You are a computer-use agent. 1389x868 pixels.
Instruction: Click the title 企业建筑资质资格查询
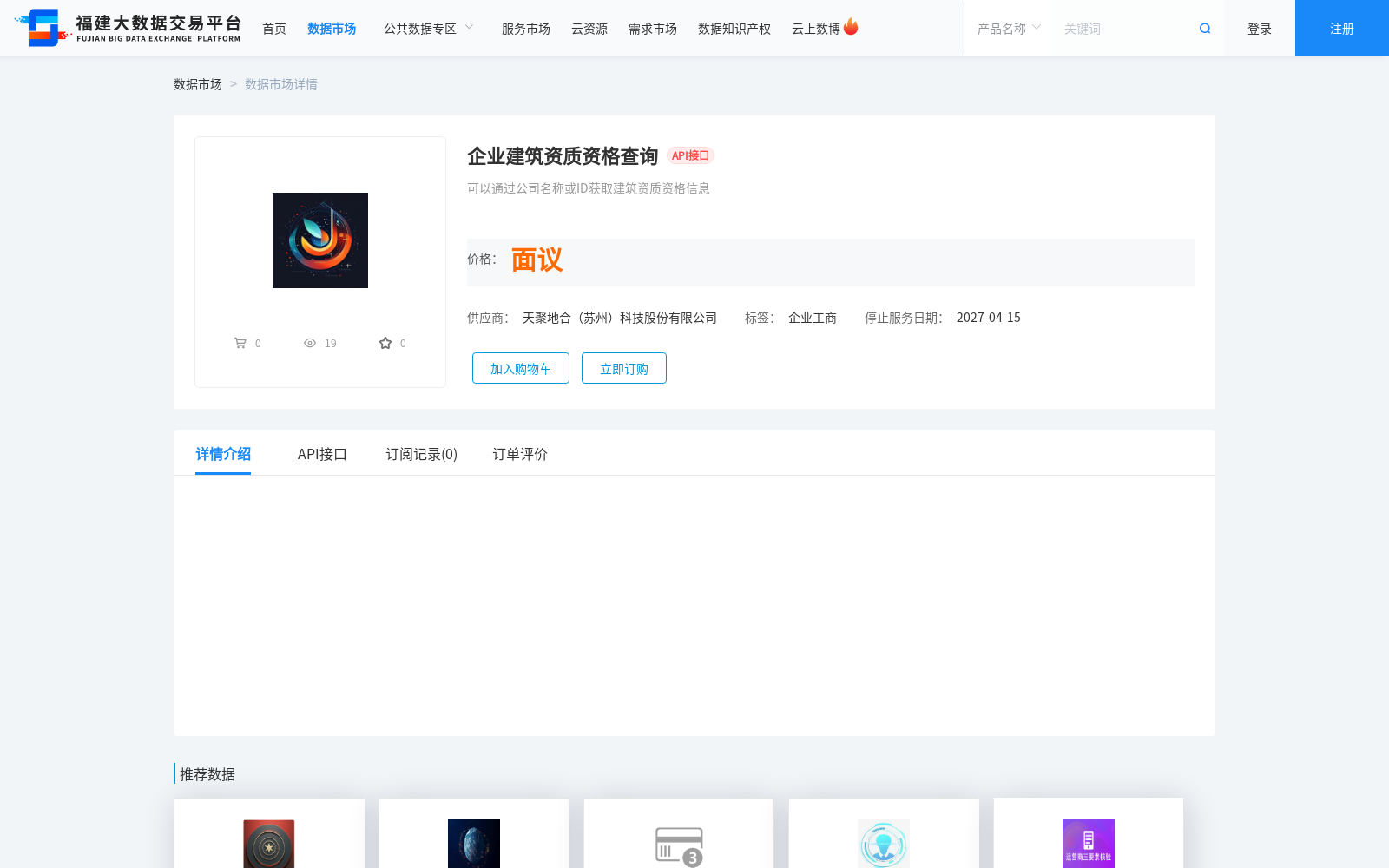[x=563, y=156]
